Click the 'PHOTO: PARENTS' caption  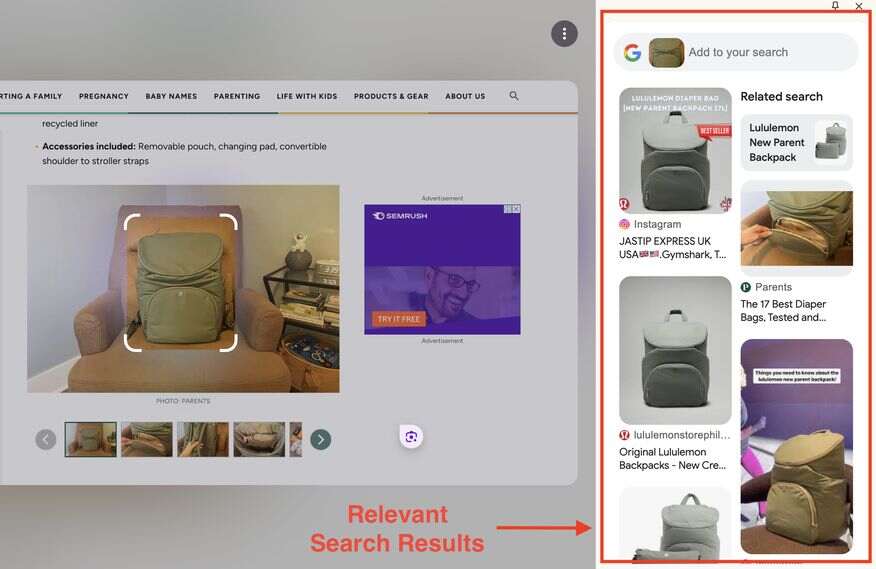tap(183, 401)
